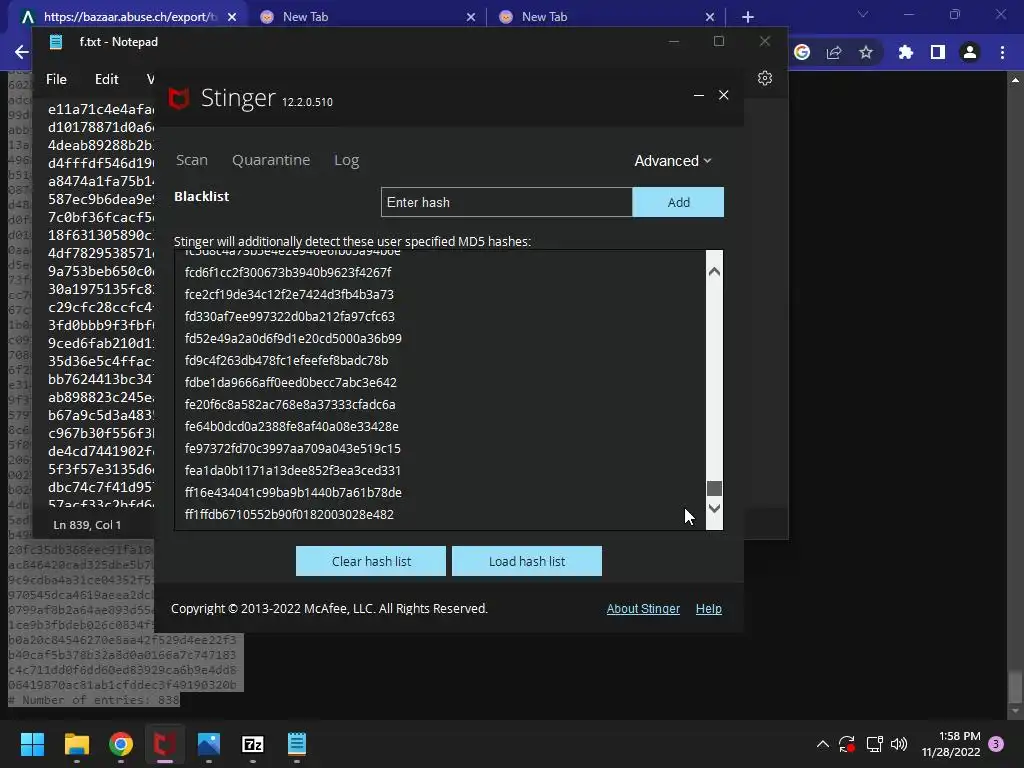Click the share page icon in Chrome
The image size is (1024, 768).
pos(834,52)
